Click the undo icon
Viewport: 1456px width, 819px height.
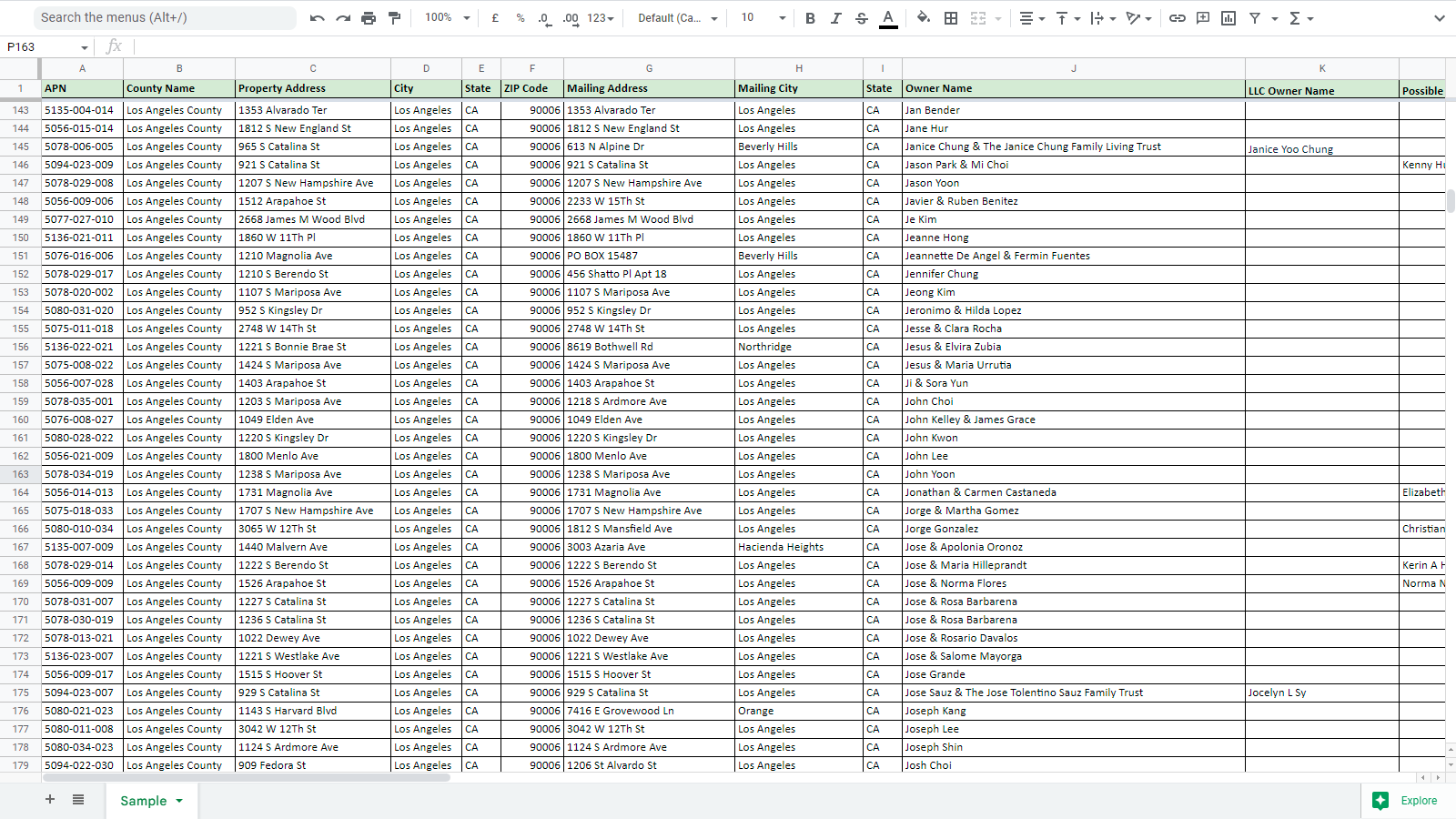(317, 18)
